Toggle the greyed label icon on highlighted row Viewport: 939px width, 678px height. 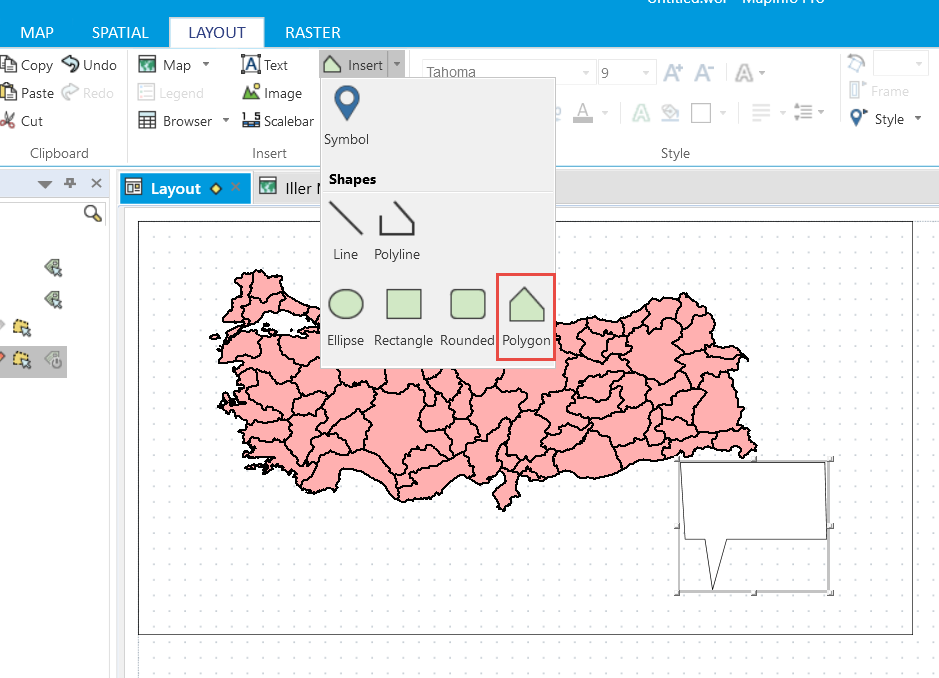(x=53, y=359)
